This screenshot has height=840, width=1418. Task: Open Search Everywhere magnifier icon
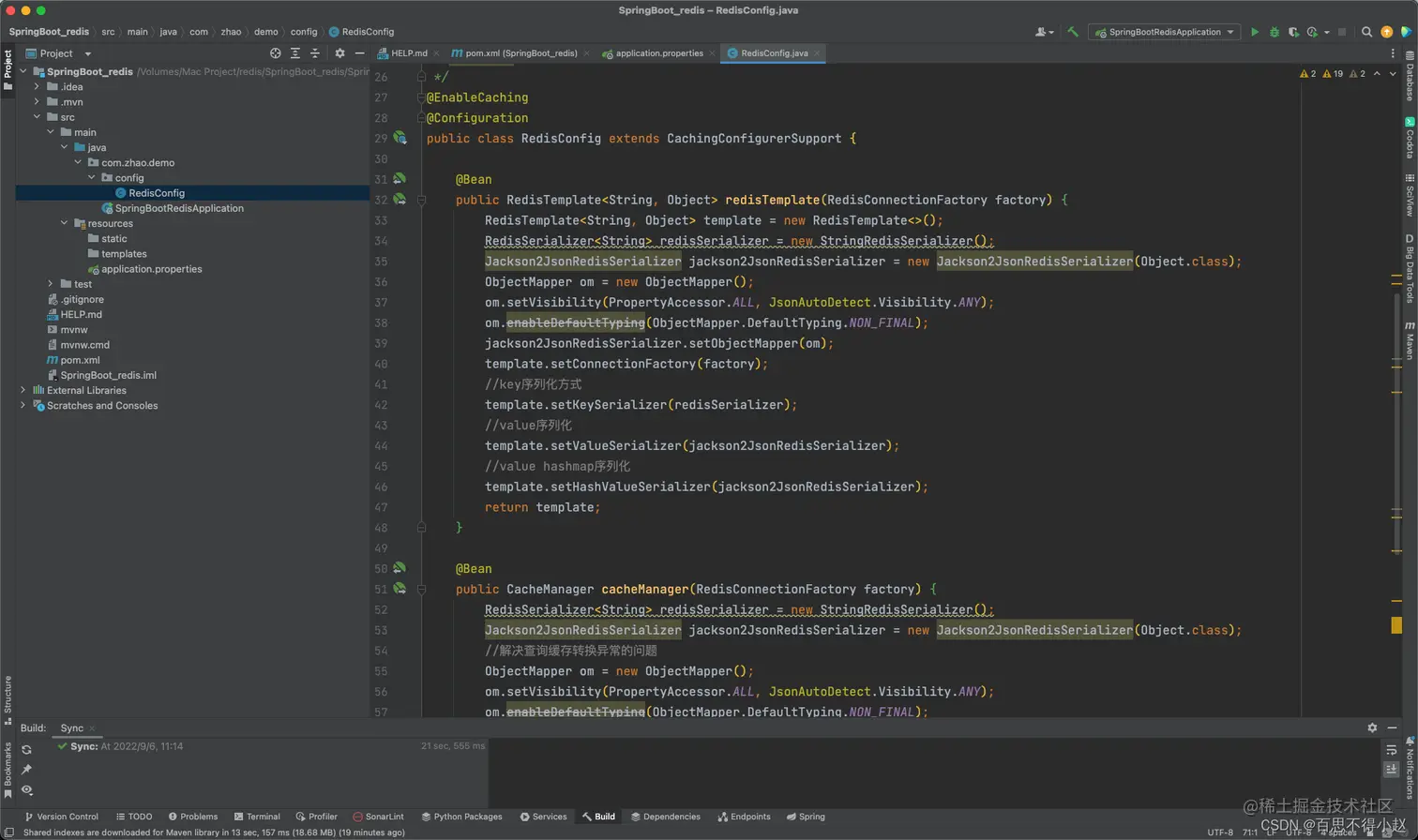point(1366,32)
